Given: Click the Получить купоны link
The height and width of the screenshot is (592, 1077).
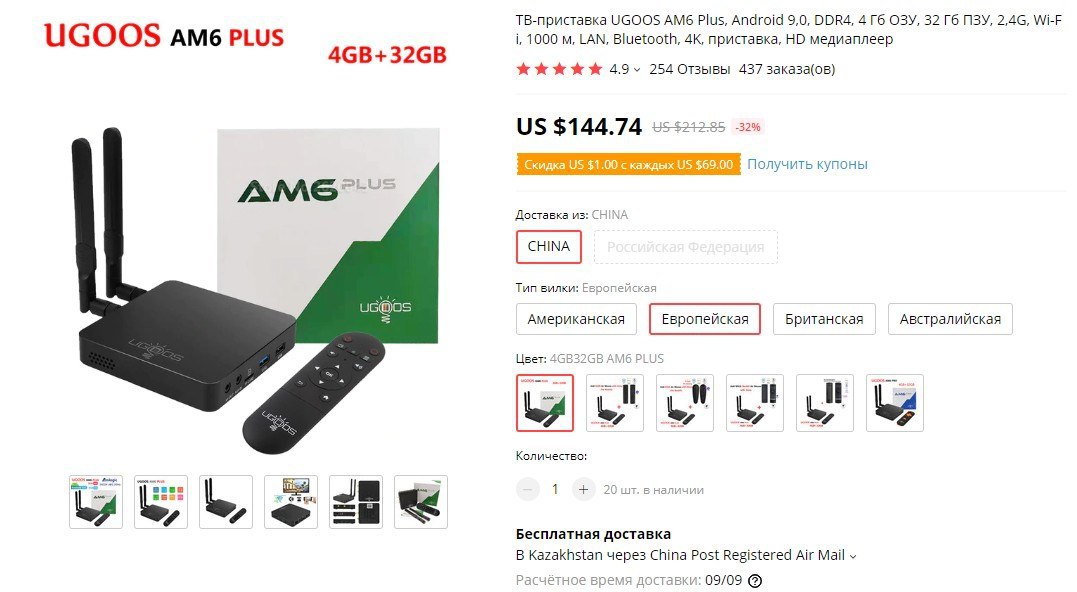Looking at the screenshot, I should 807,164.
